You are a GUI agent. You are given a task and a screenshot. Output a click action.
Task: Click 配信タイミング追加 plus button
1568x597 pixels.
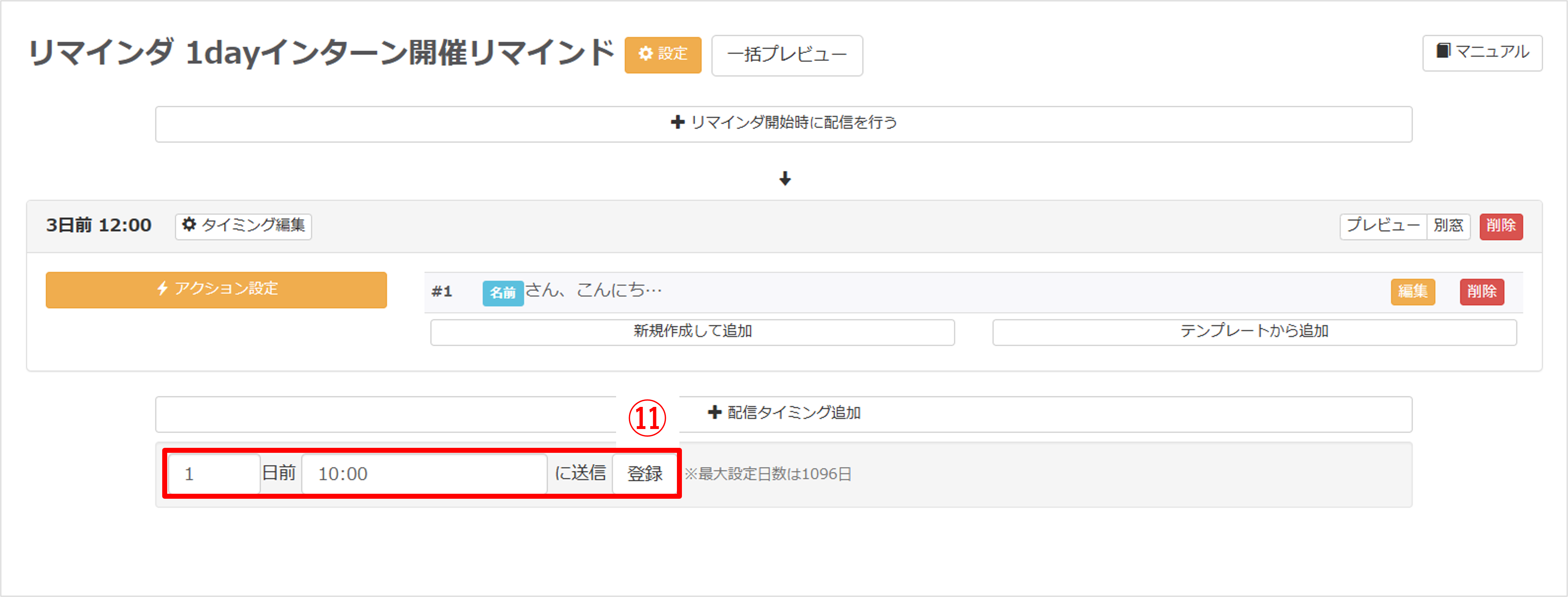coord(783,414)
